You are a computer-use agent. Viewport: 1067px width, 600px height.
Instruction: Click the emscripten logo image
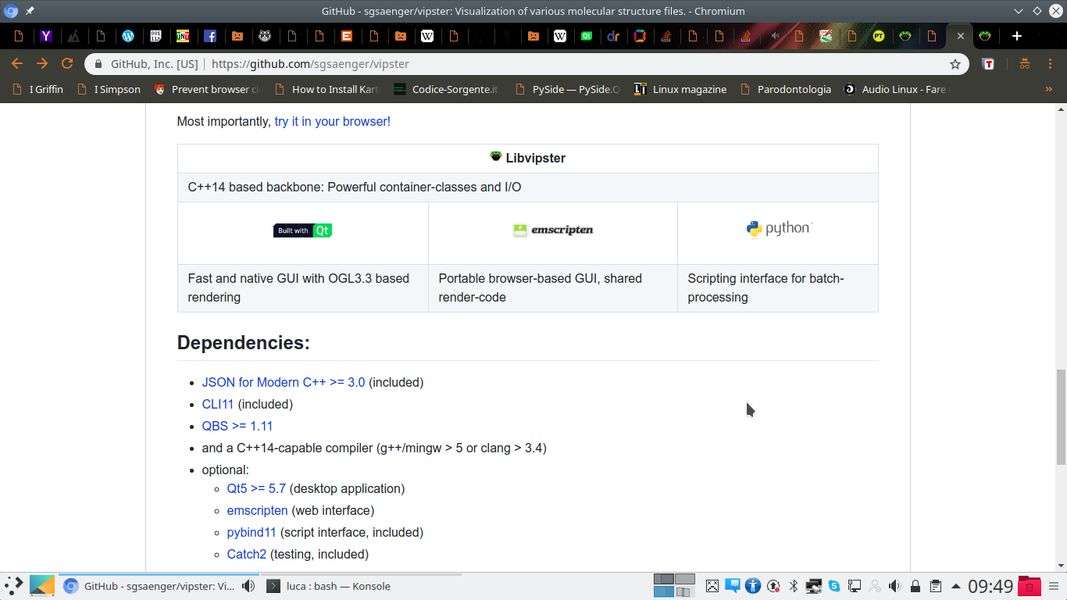coord(553,230)
